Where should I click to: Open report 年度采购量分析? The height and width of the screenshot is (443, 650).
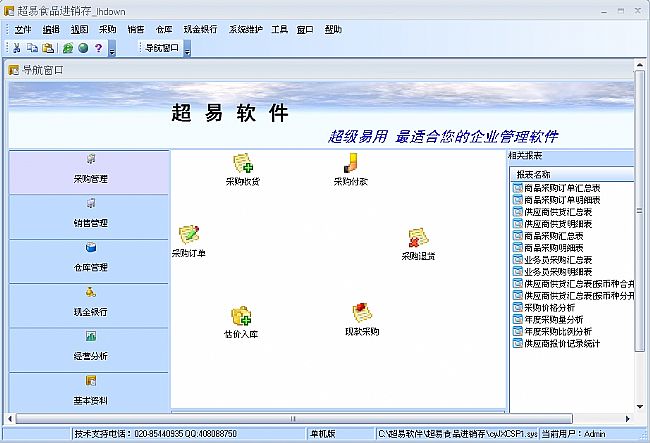click(x=548, y=320)
